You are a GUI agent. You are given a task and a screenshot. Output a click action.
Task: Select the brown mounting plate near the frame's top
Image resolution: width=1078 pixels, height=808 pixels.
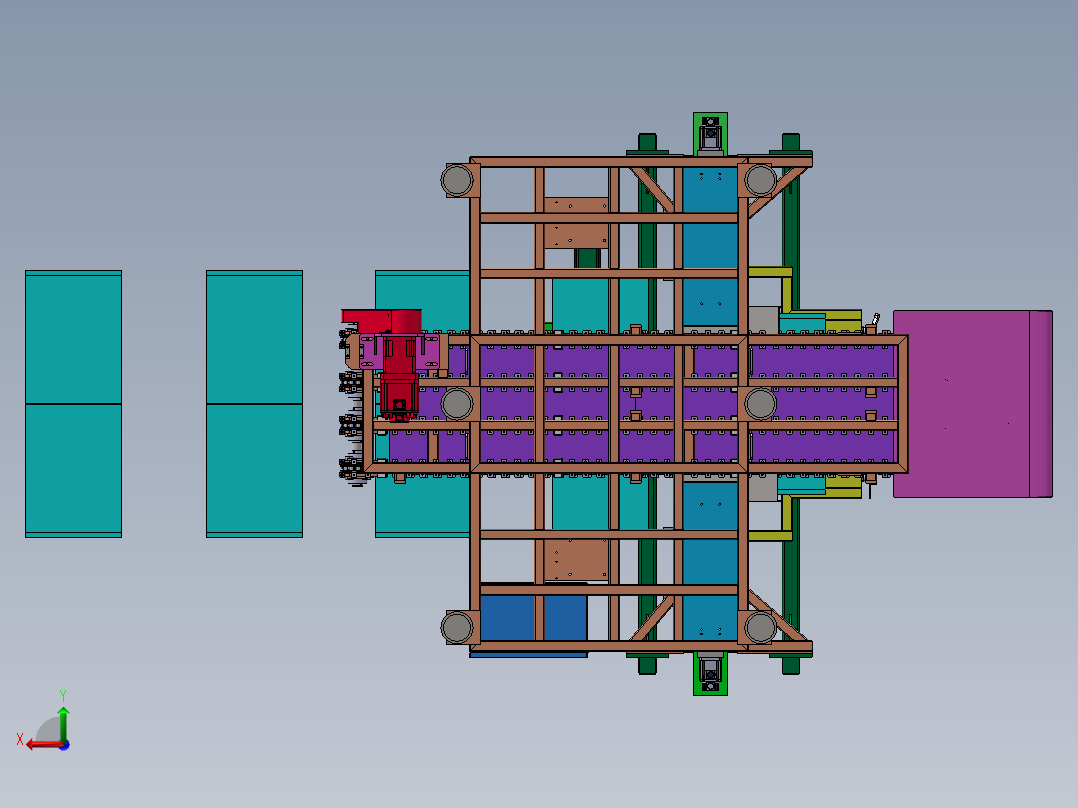[576, 223]
